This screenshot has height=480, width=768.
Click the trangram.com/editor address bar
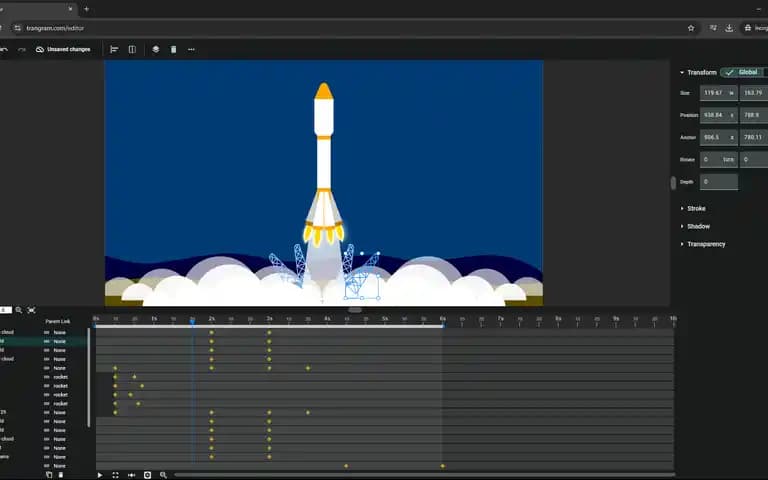point(55,28)
